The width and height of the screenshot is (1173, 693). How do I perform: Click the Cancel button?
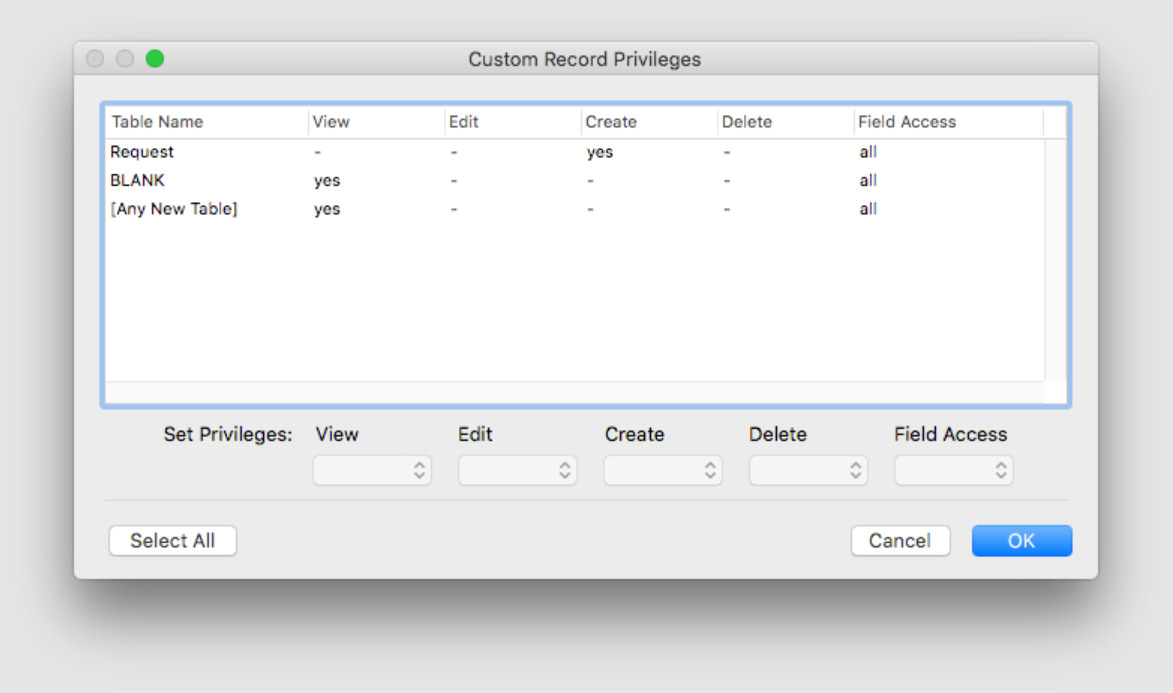(900, 541)
